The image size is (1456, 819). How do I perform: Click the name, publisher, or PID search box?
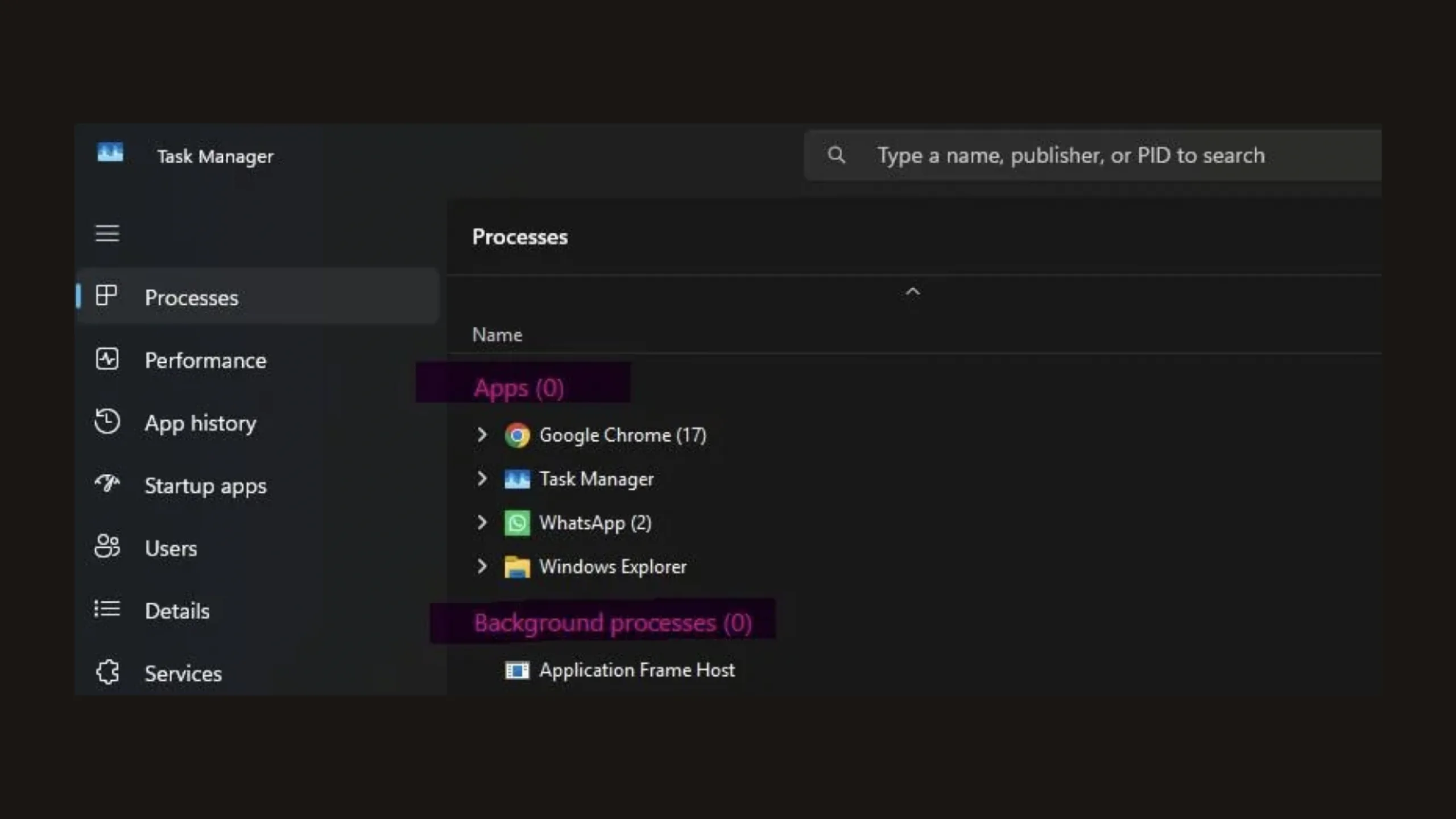tap(1092, 155)
